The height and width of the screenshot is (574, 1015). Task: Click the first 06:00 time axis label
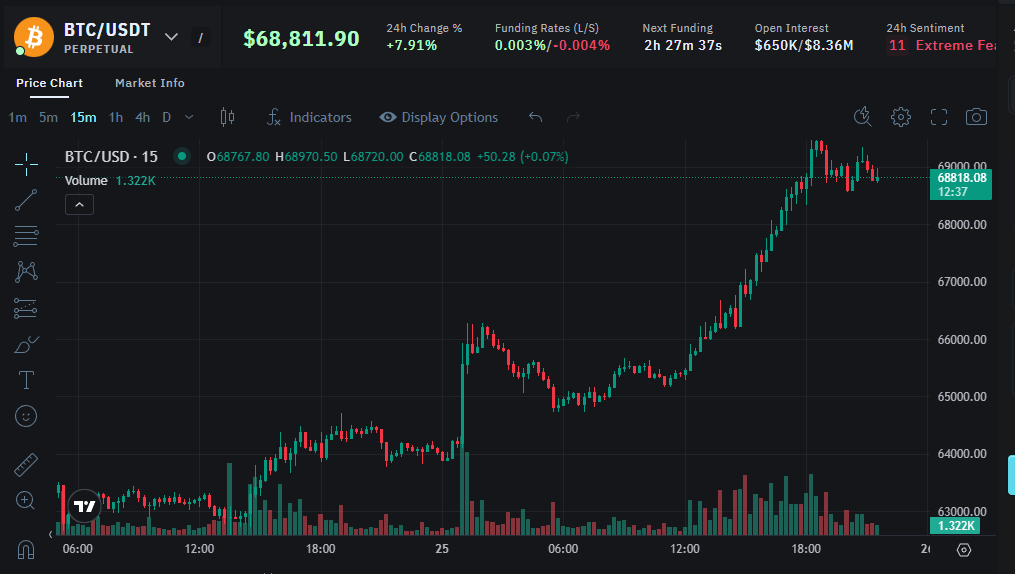[78, 549]
